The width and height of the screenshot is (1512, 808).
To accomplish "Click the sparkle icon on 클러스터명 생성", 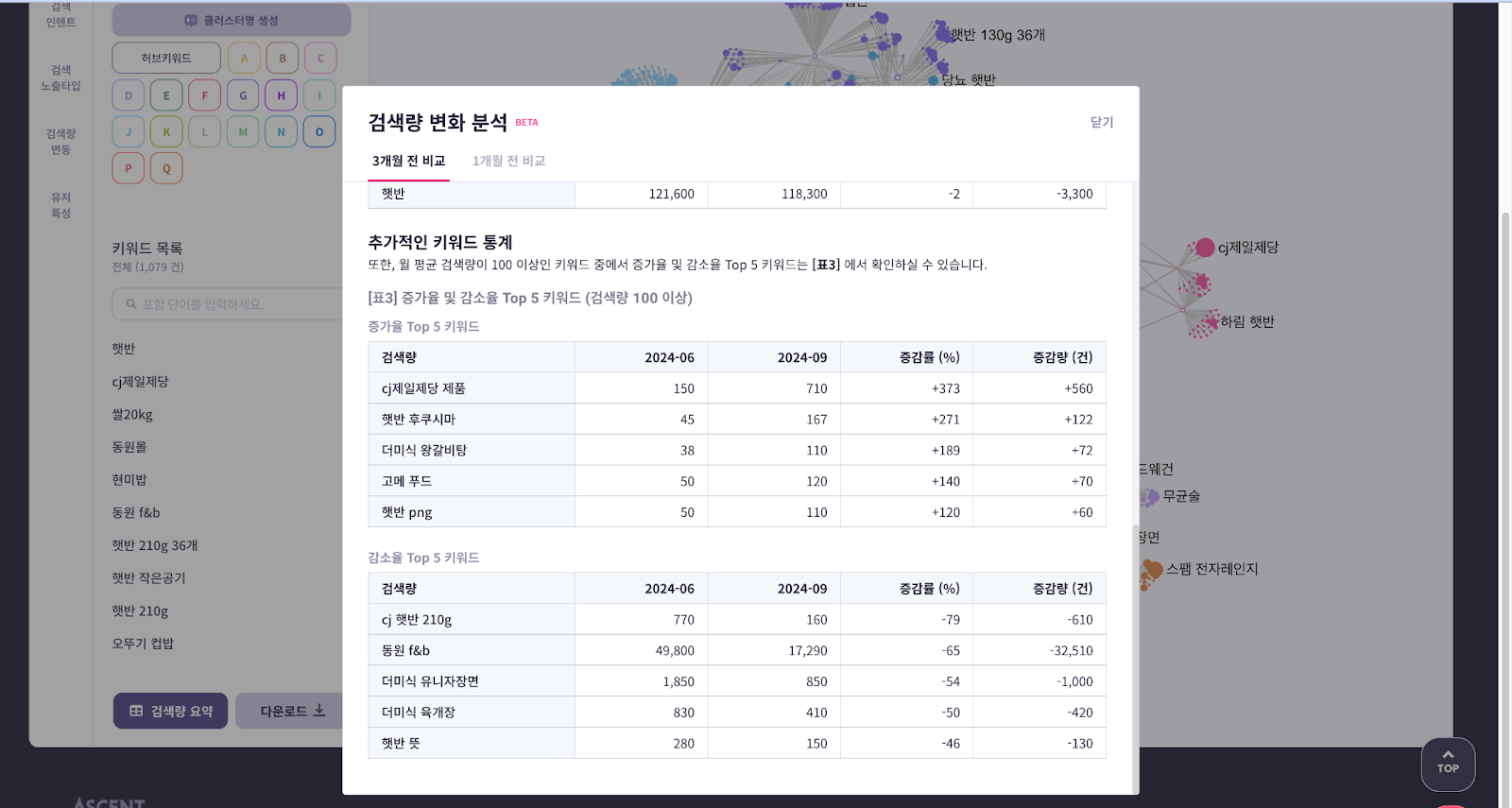I will pyautogui.click(x=191, y=20).
